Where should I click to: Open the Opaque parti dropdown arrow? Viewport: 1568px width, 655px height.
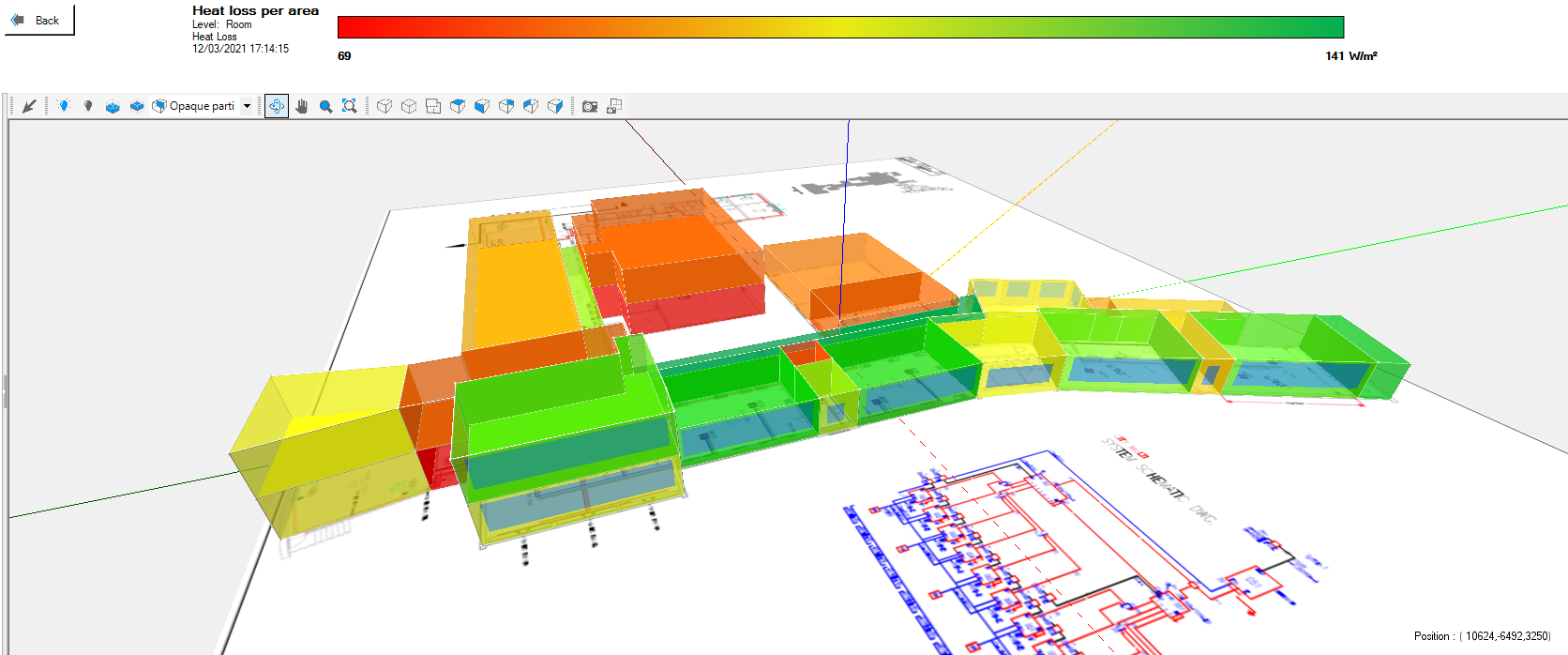248,106
